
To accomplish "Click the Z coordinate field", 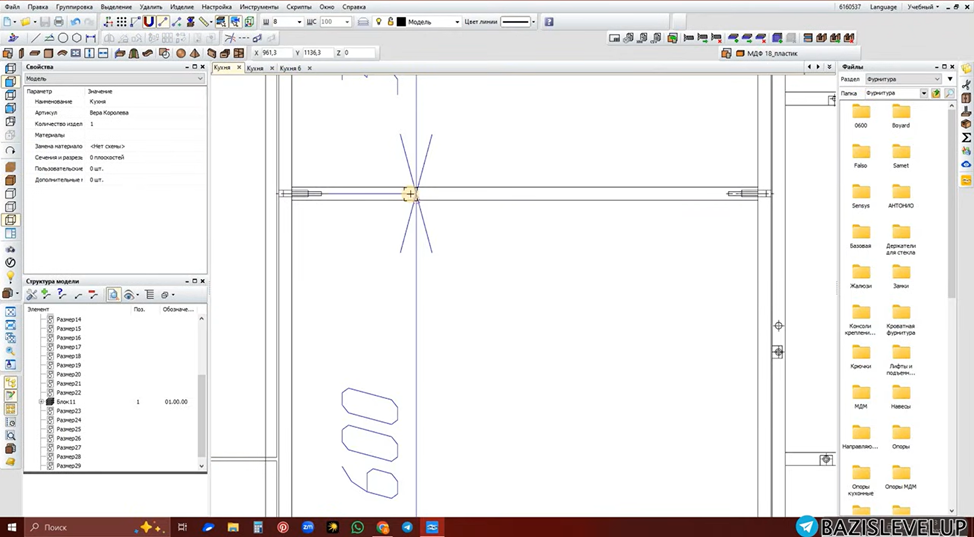I will pos(359,53).
